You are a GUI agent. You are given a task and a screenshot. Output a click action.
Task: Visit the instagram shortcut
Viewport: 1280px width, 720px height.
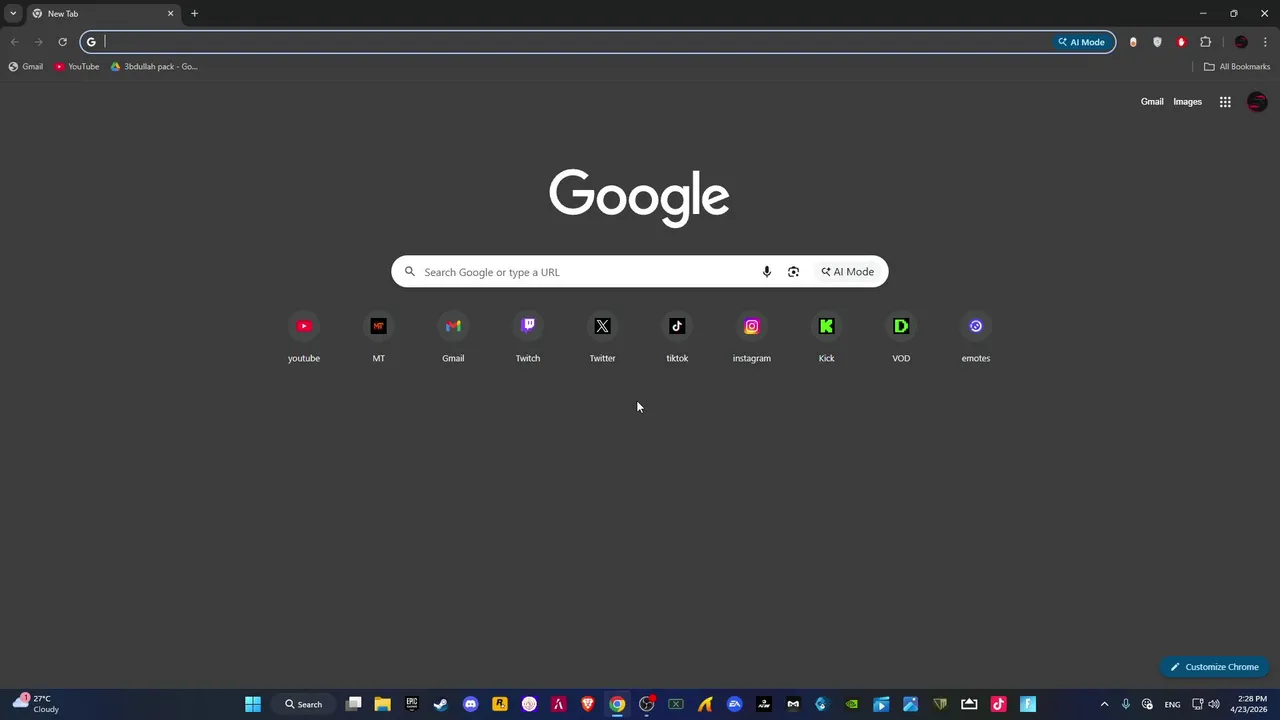[x=752, y=338]
